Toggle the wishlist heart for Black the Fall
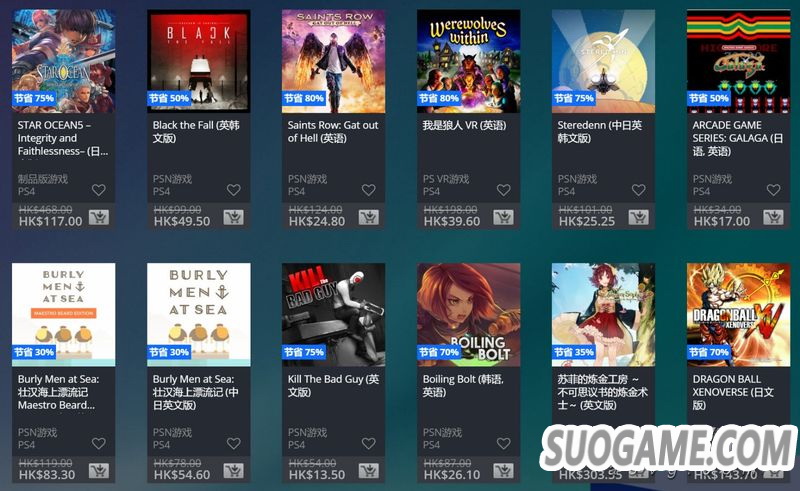This screenshot has height=491, width=800. pyautogui.click(x=234, y=190)
